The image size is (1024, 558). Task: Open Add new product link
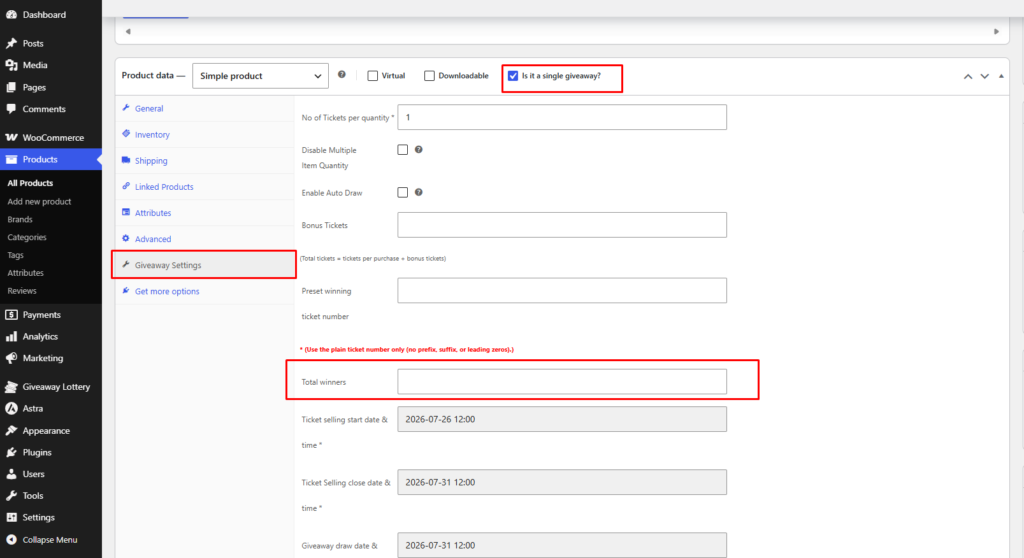pyautogui.click(x=39, y=201)
